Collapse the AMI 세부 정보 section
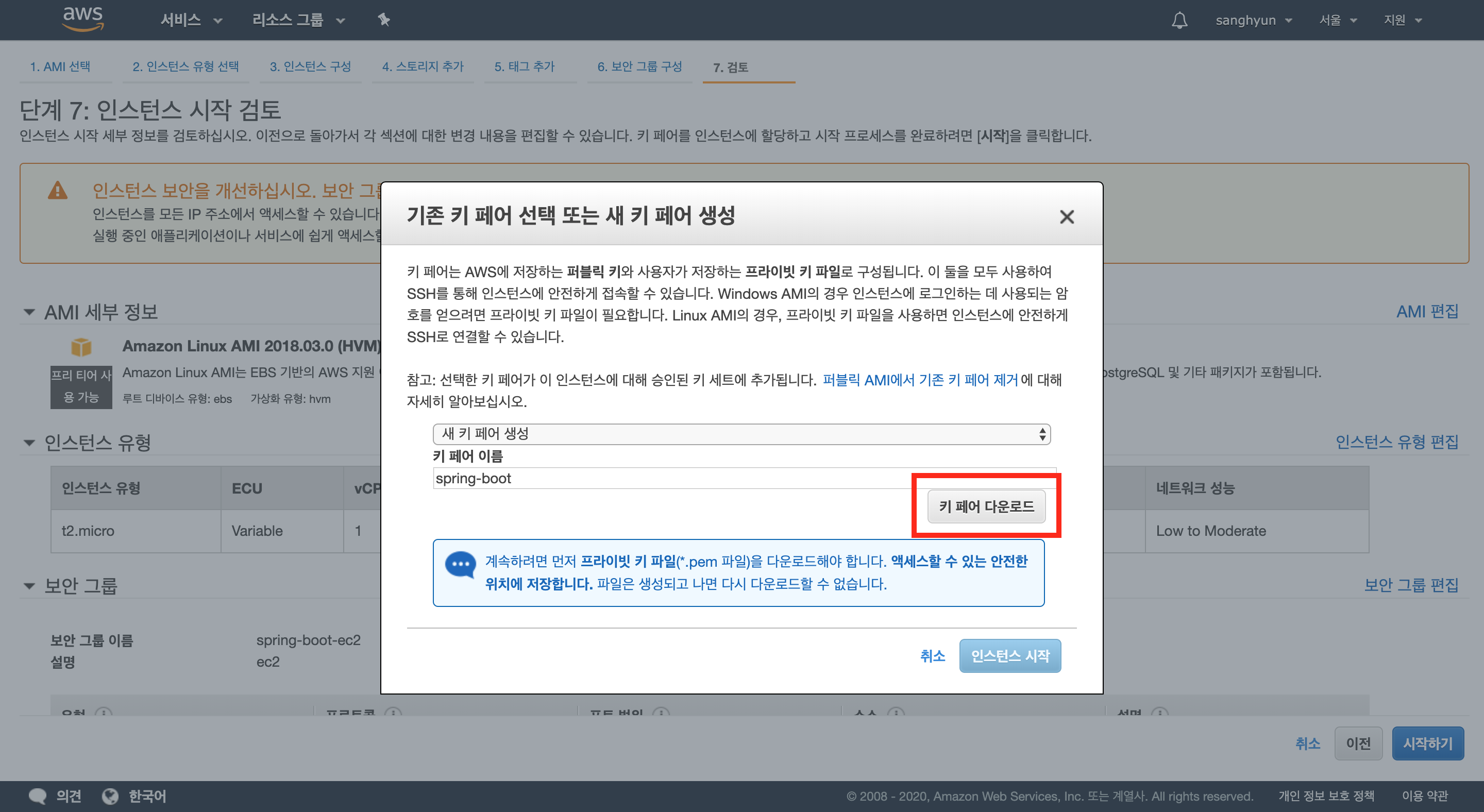 tap(29, 312)
